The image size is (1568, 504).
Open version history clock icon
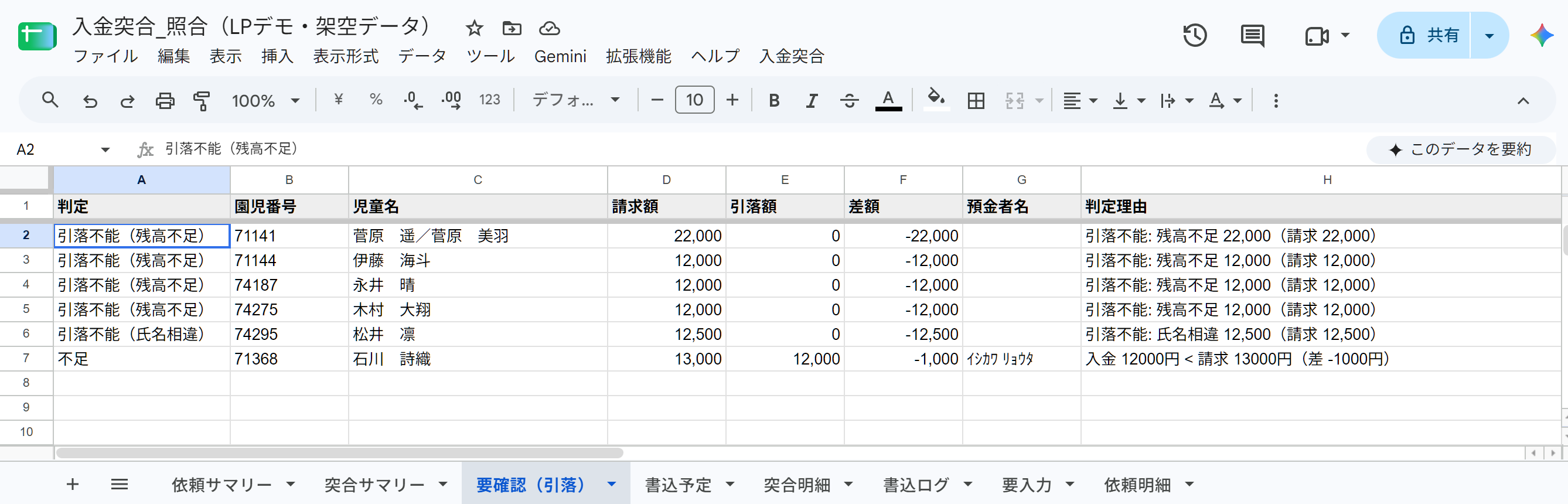1195,35
